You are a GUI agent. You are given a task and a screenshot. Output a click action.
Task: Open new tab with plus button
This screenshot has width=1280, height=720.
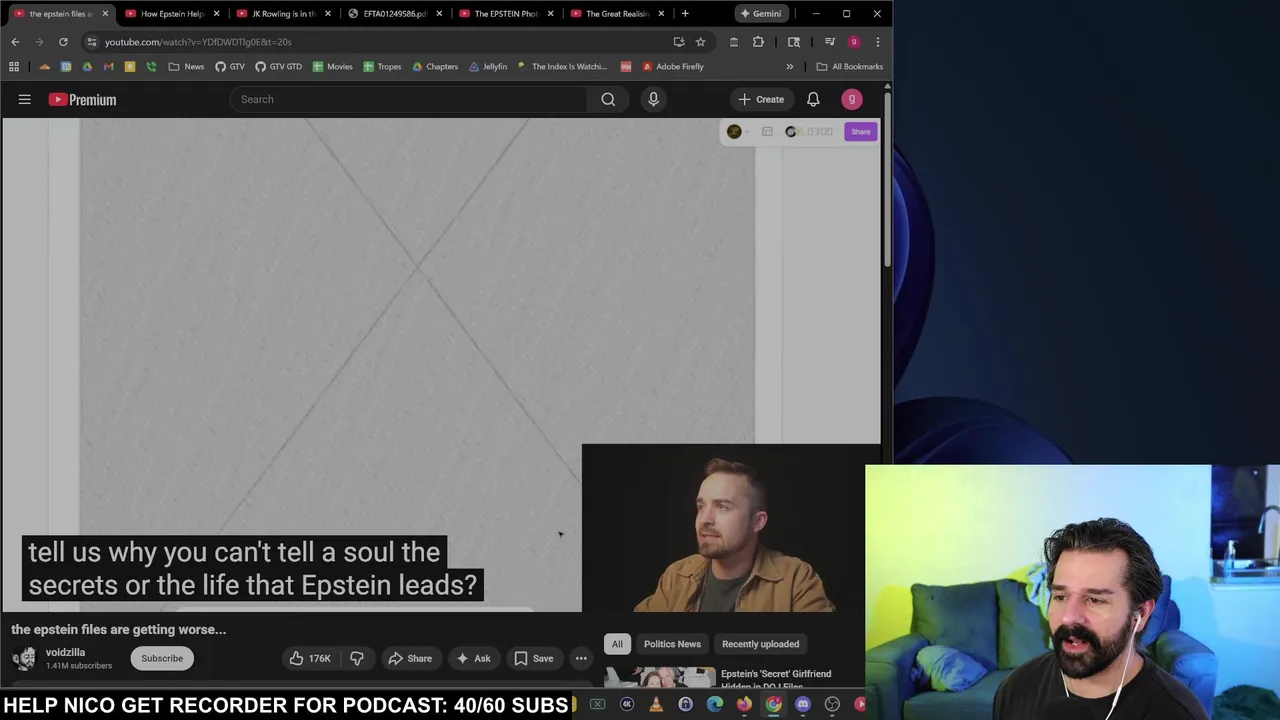pyautogui.click(x=685, y=14)
